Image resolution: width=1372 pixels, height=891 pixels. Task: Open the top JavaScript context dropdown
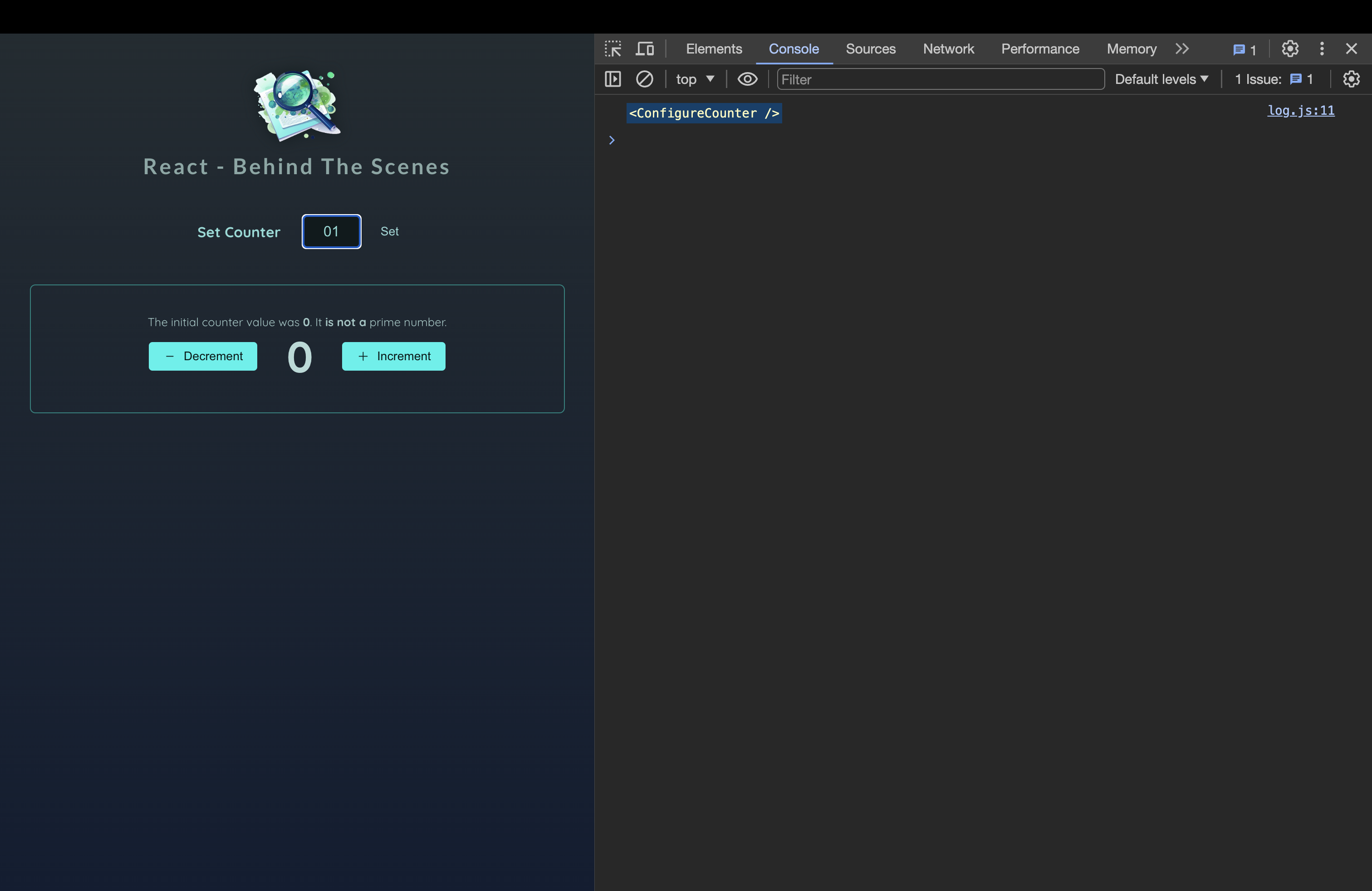tap(695, 79)
